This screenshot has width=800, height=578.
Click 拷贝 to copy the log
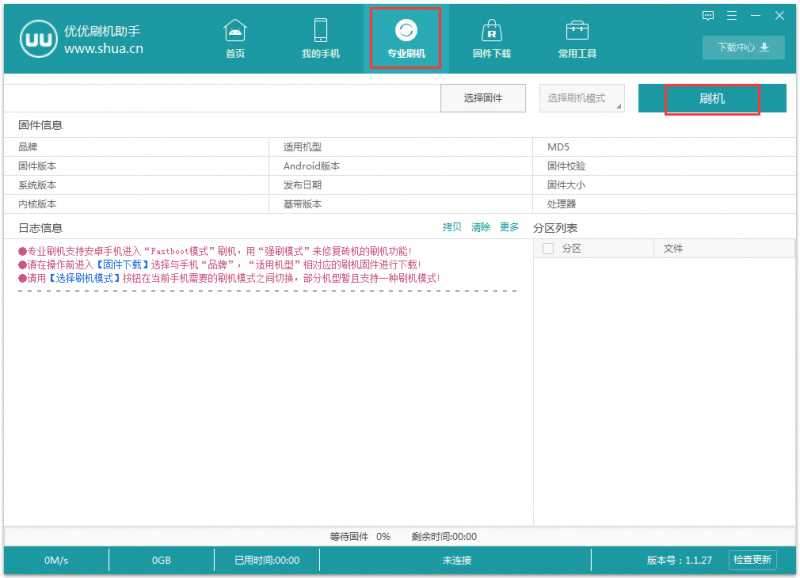[x=452, y=227]
